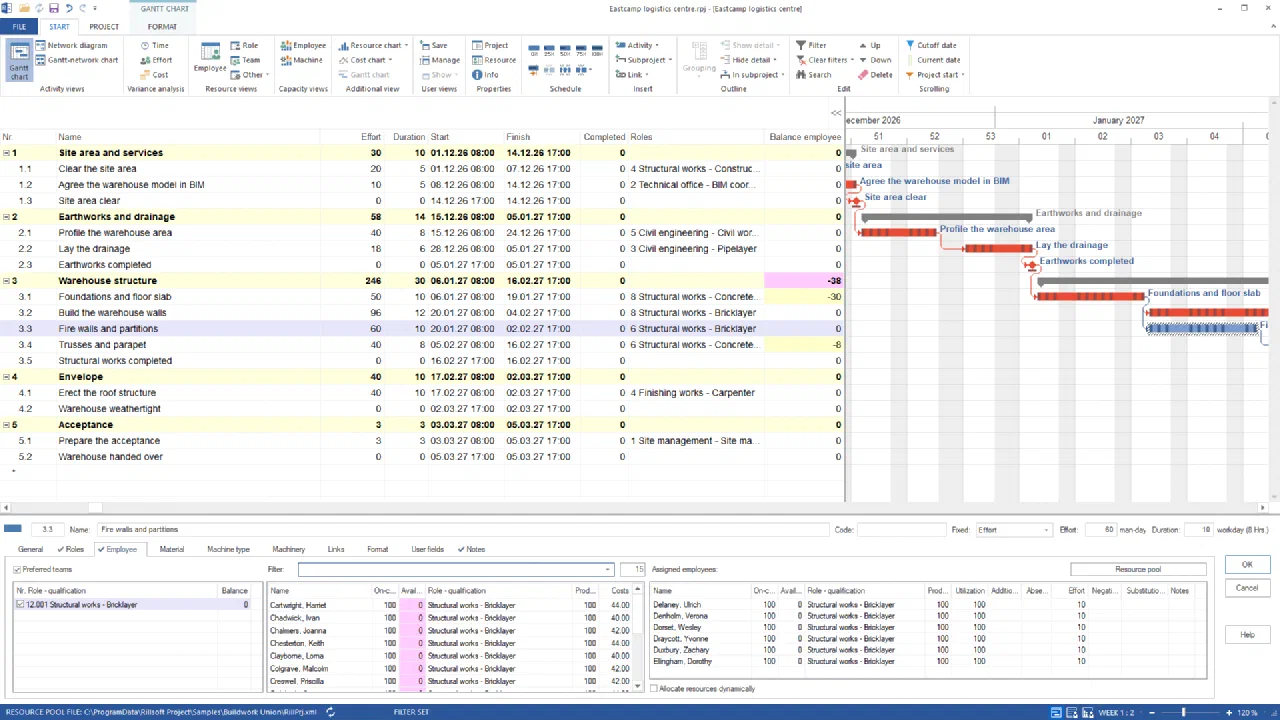Open the Employee capacity view

303,45
